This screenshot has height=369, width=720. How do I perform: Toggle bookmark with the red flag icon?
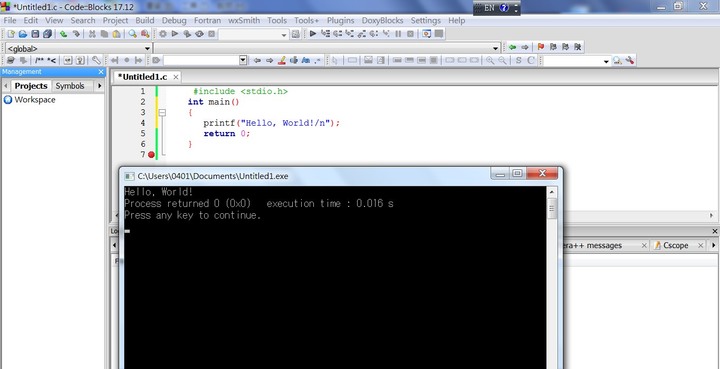[540, 47]
